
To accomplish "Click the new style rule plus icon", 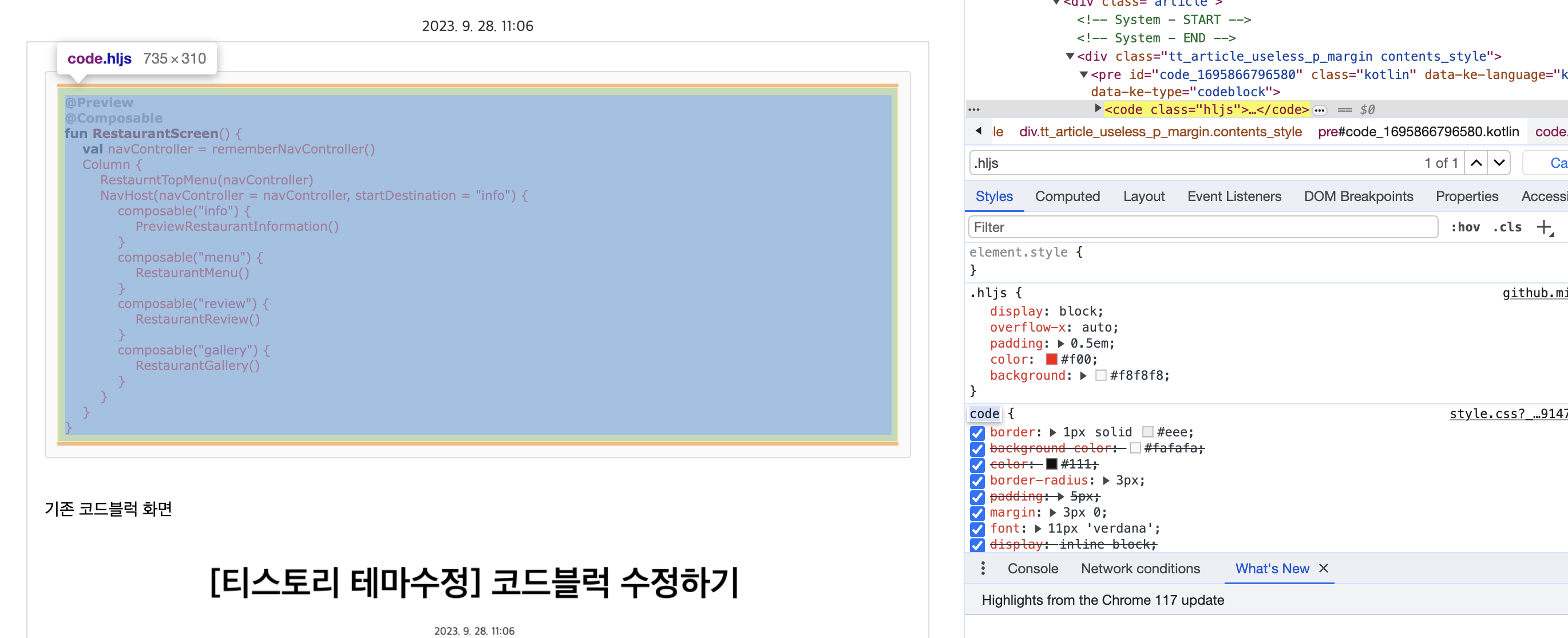I will coord(1543,227).
